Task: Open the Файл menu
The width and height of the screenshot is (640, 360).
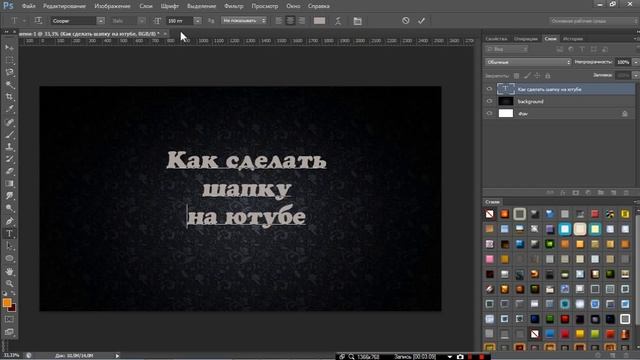Action: 28,6
